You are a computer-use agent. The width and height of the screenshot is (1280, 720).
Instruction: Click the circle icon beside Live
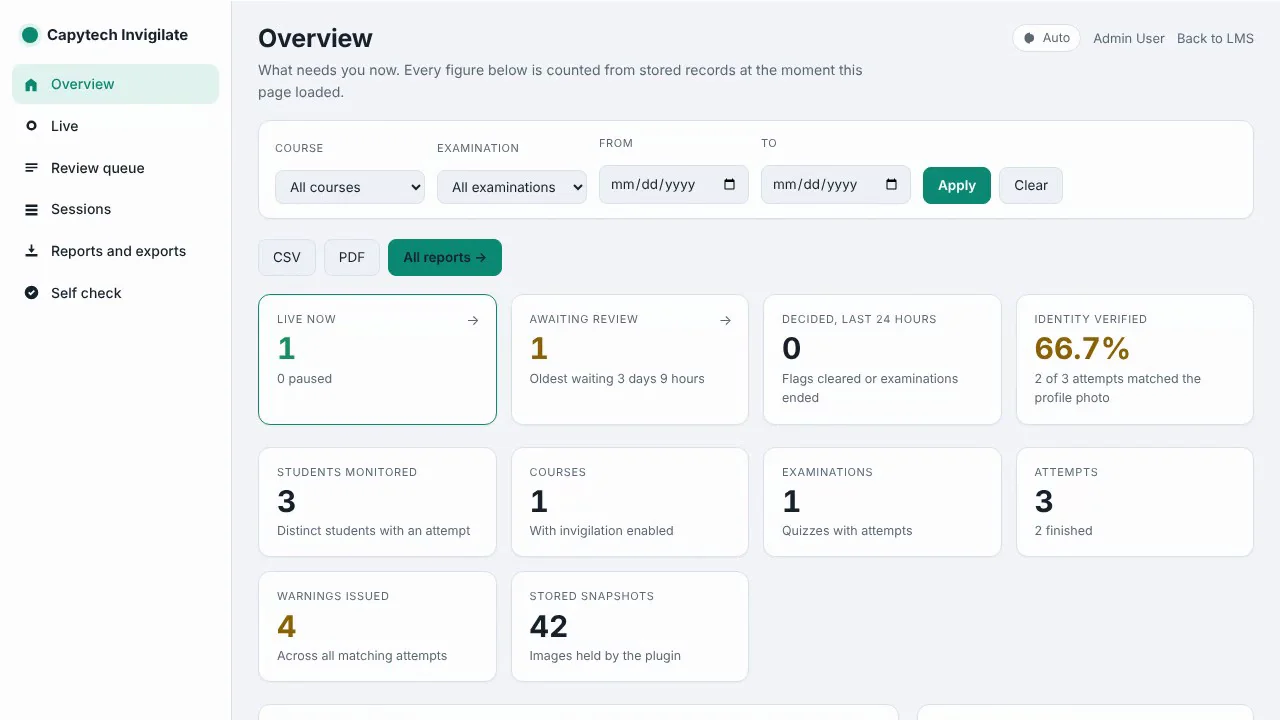(31, 126)
